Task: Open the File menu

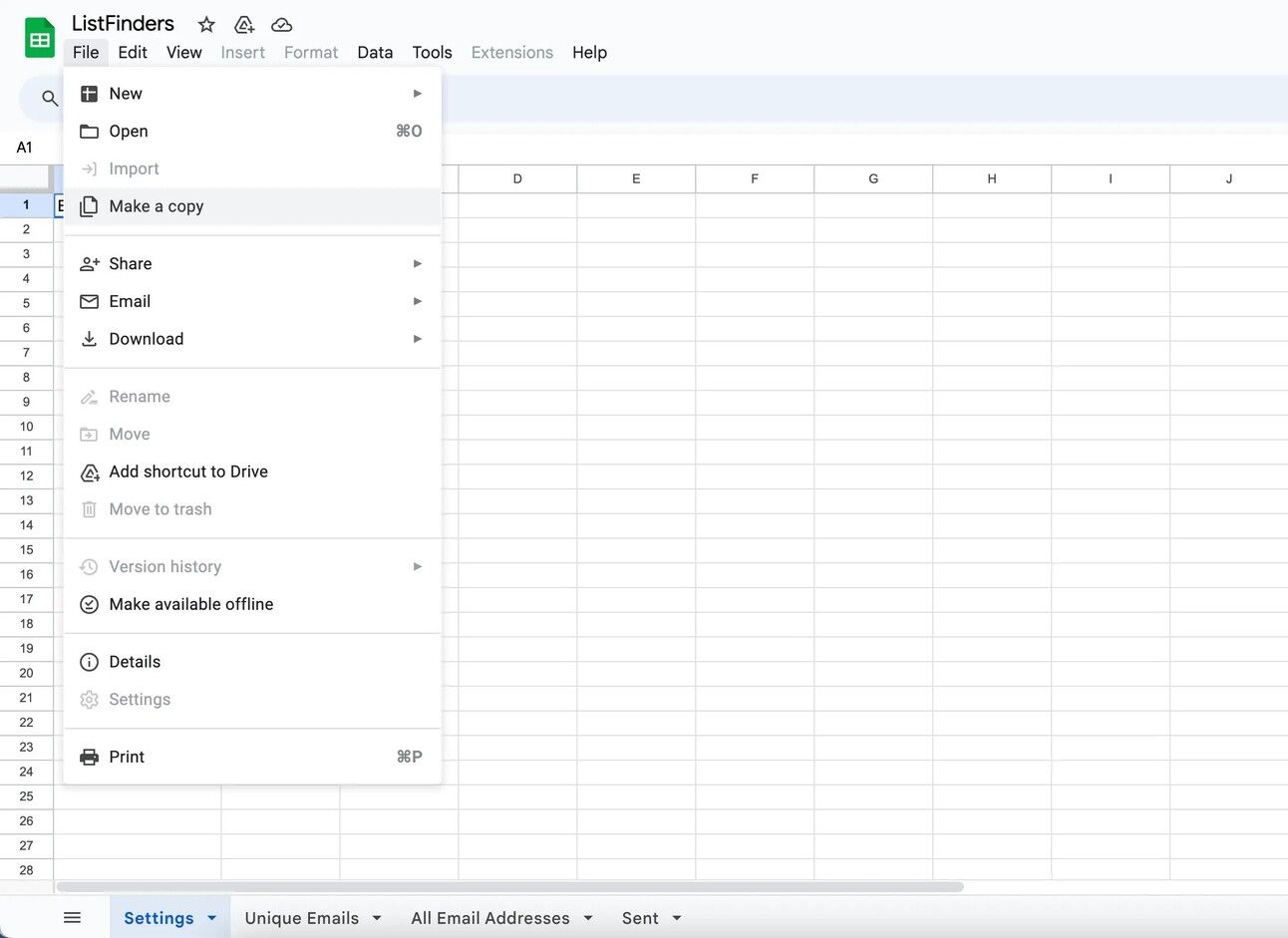Action: (x=86, y=53)
